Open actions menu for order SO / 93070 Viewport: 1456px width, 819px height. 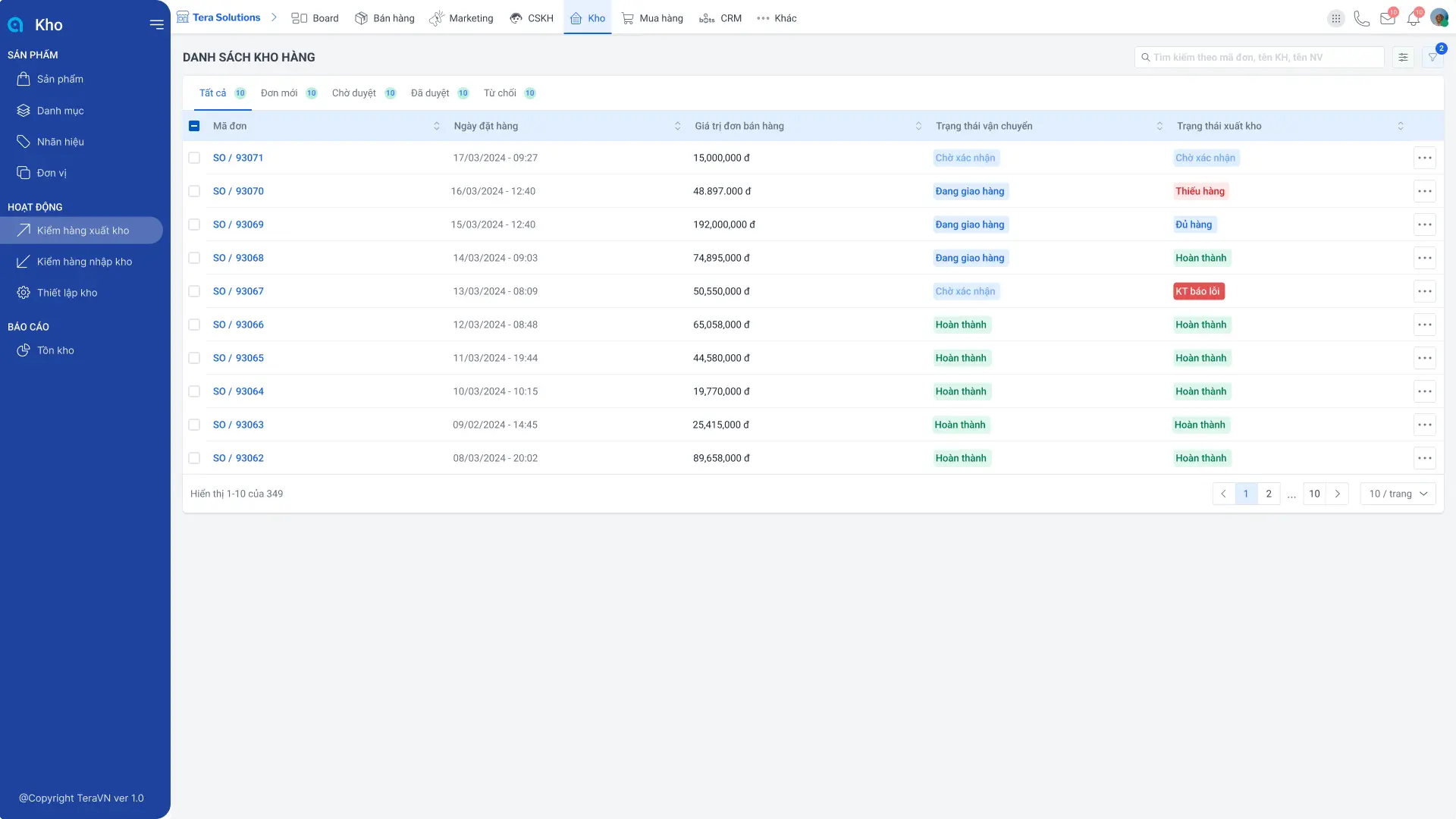tap(1425, 191)
